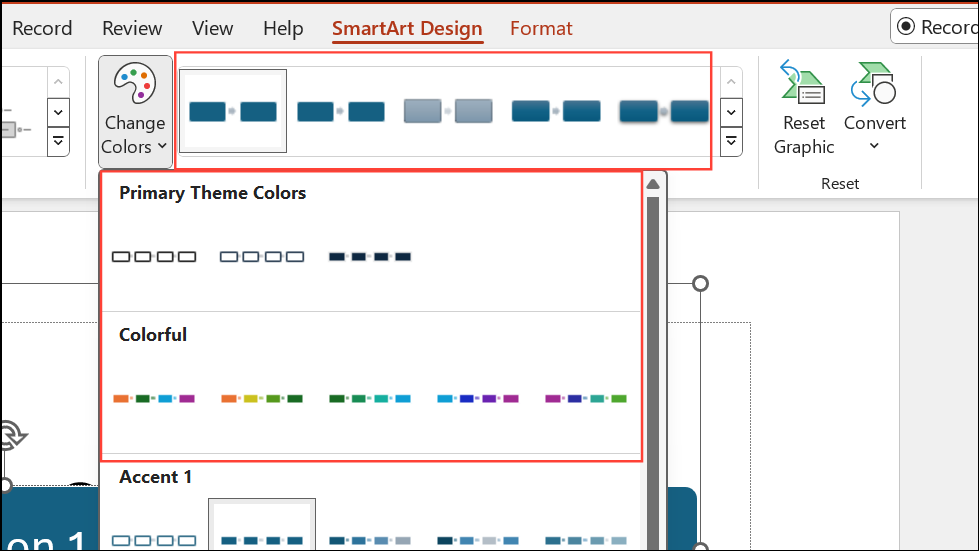Choose Colorful scheme with blue to magenta

(x=478, y=399)
